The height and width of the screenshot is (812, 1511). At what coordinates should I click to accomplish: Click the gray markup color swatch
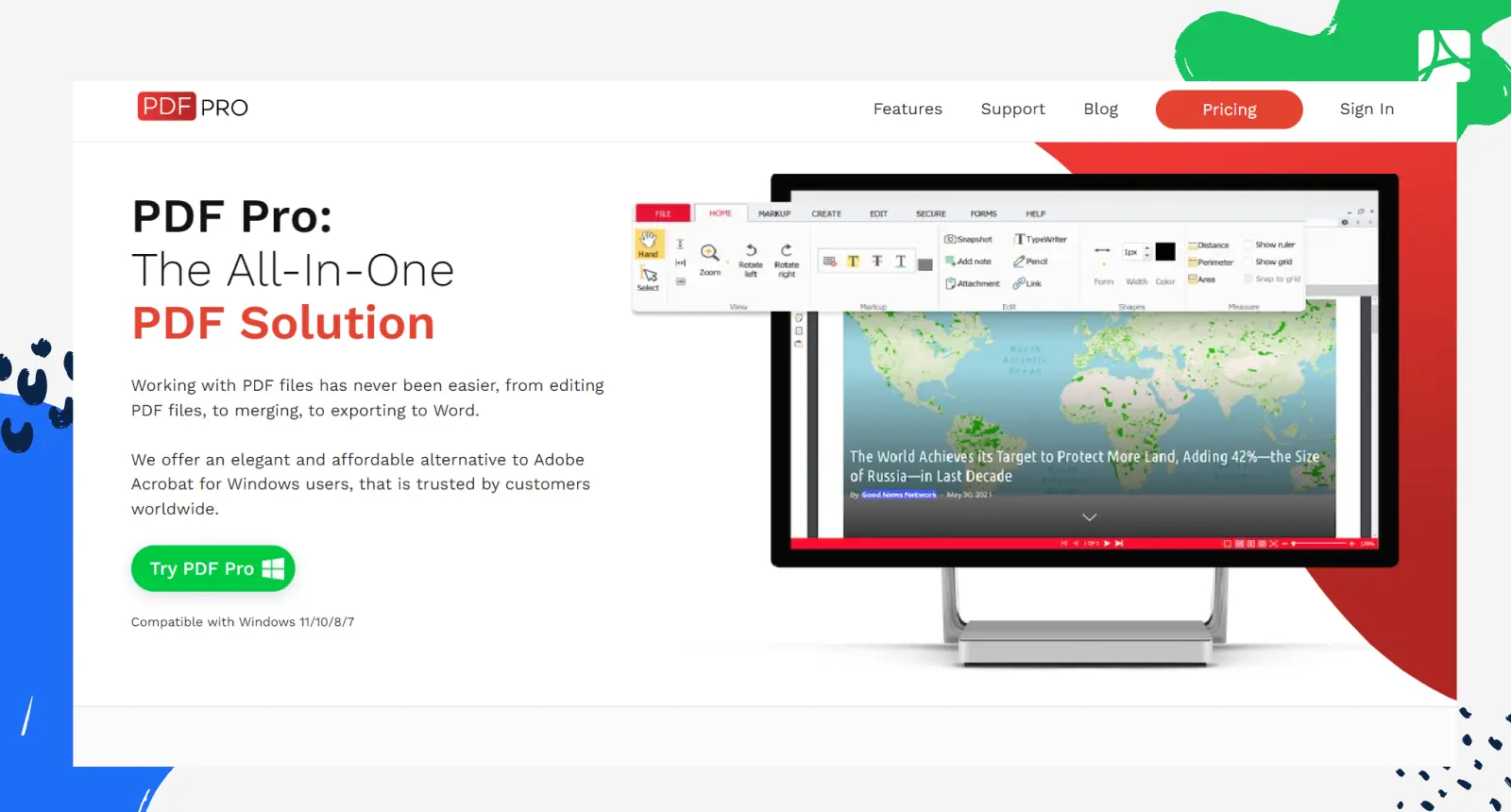(925, 264)
